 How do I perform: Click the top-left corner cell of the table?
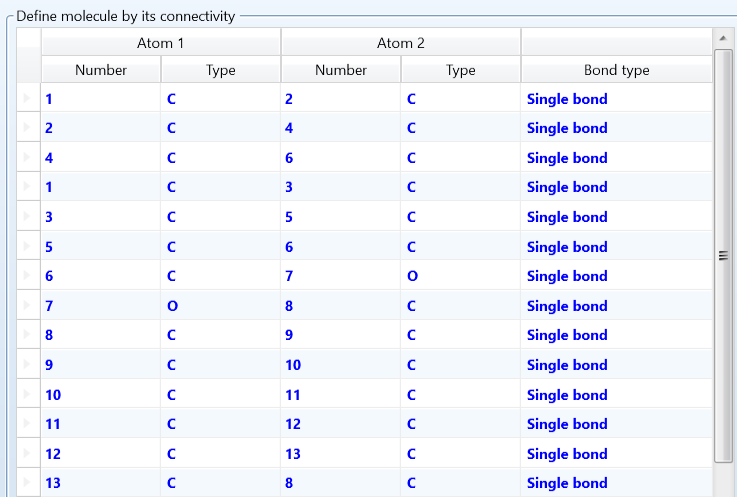[x=29, y=56]
